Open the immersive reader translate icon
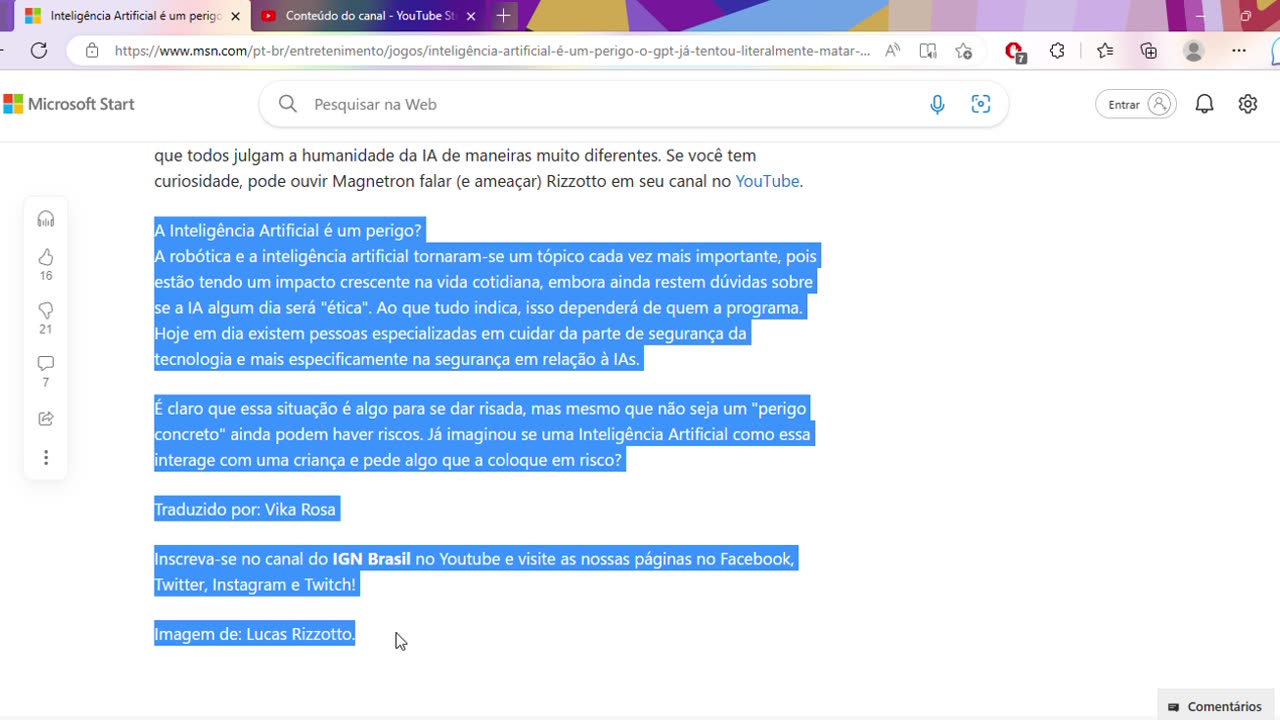This screenshot has height=720, width=1280. click(x=928, y=51)
